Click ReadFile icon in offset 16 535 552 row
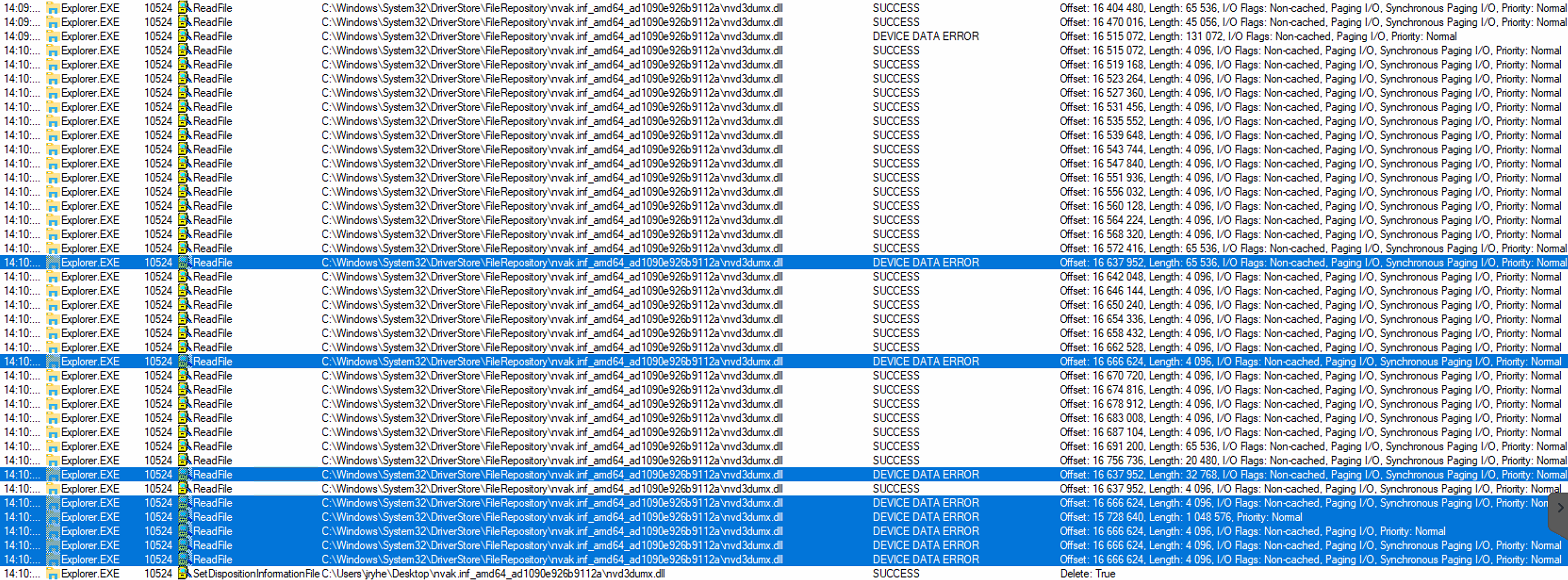 184,121
